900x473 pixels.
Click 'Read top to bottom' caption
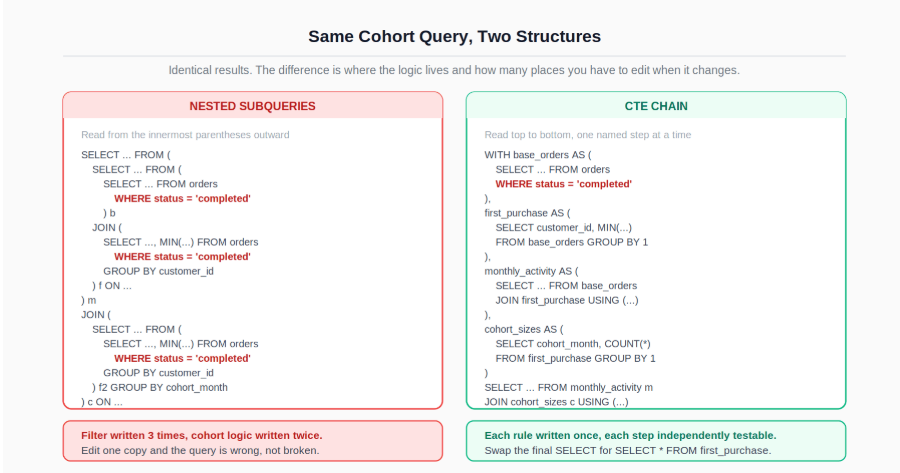pyautogui.click(x=588, y=135)
